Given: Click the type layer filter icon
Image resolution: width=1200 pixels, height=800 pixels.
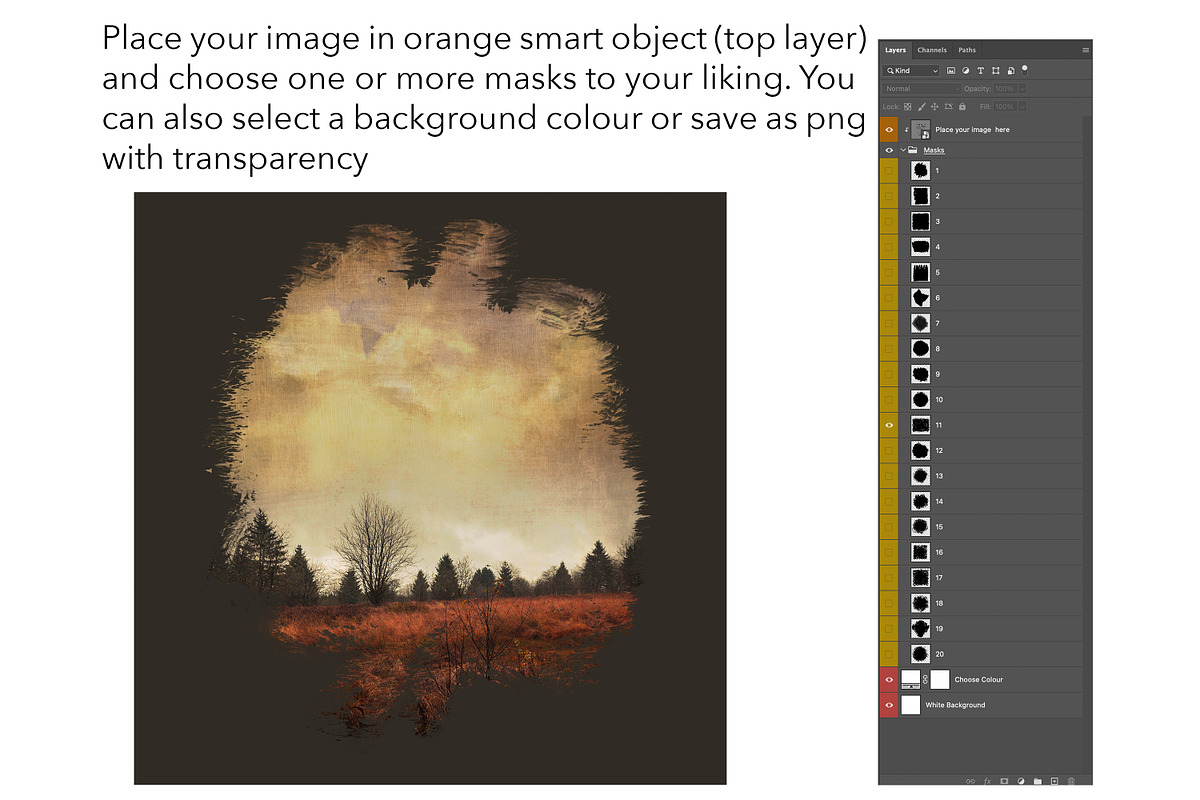Looking at the screenshot, I should tap(981, 71).
